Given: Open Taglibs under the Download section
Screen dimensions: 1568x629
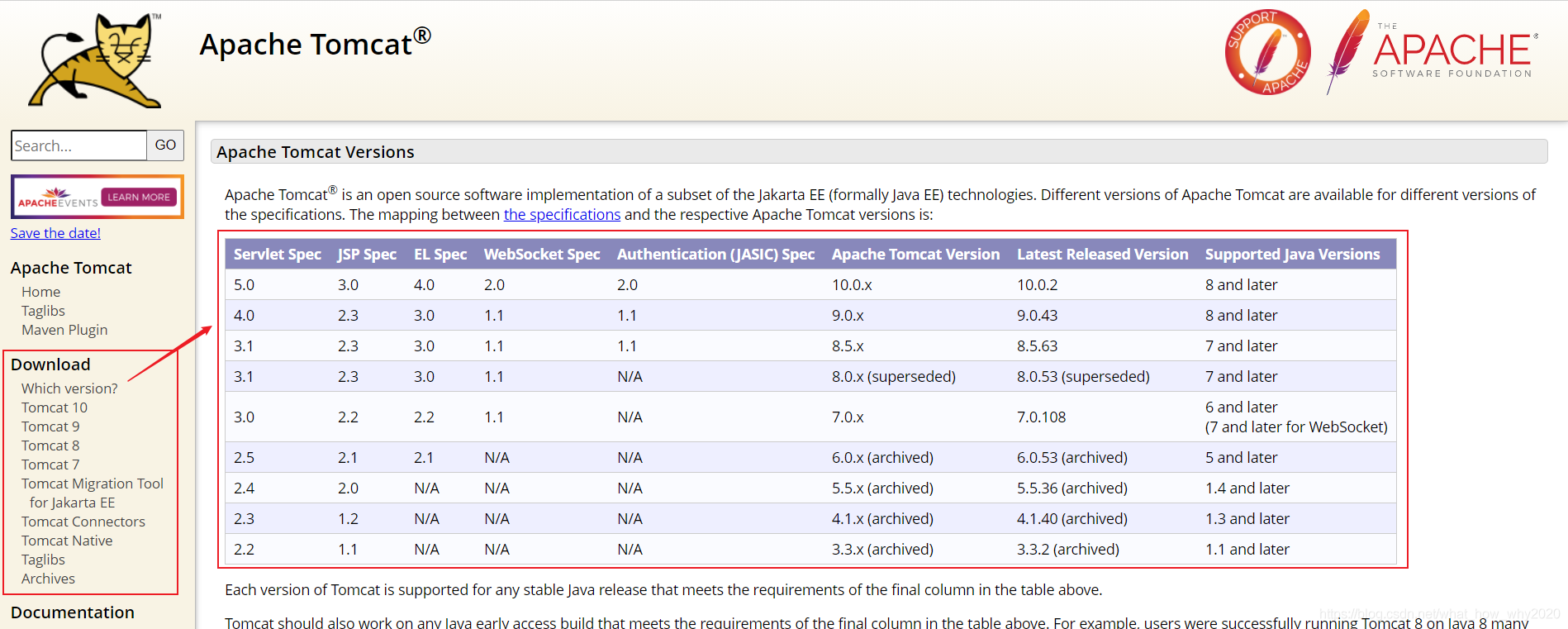Looking at the screenshot, I should click(x=43, y=560).
